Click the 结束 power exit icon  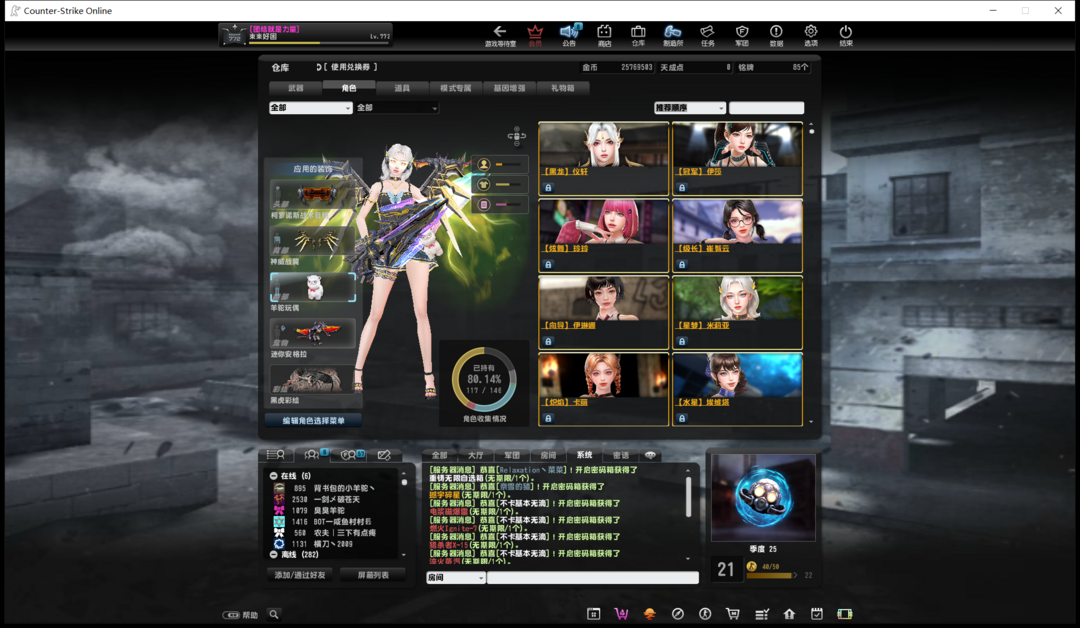(846, 35)
